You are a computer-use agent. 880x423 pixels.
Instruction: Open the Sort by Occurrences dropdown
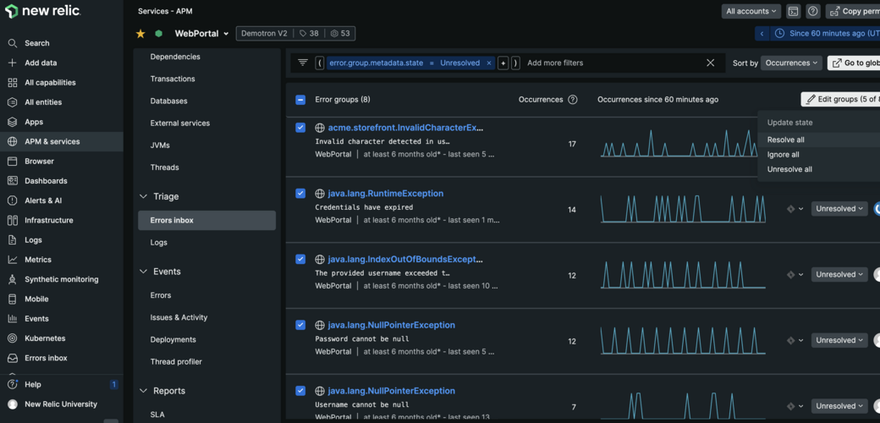tap(791, 63)
